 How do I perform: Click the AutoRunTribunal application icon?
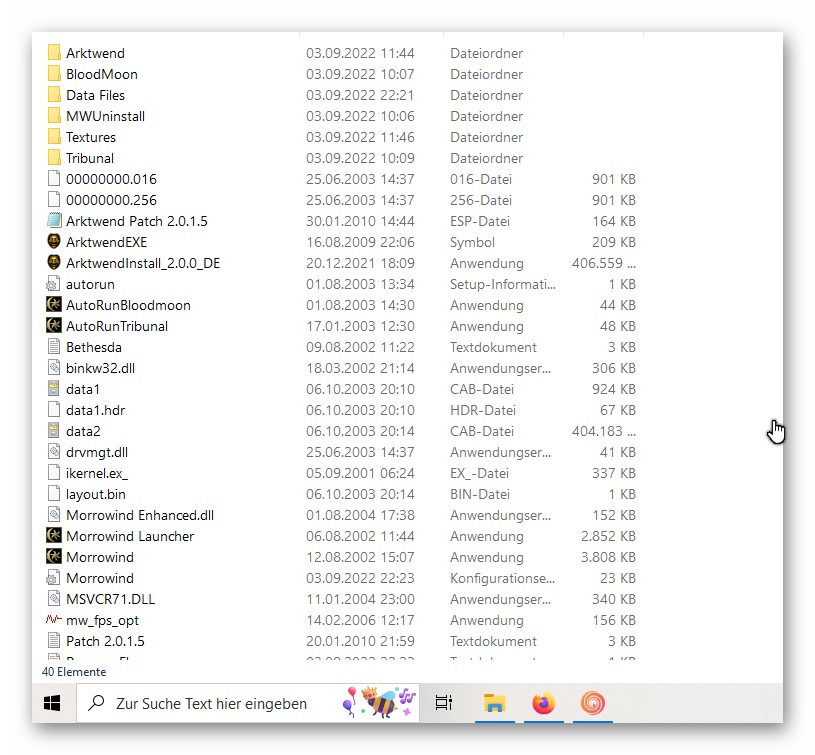coord(54,326)
